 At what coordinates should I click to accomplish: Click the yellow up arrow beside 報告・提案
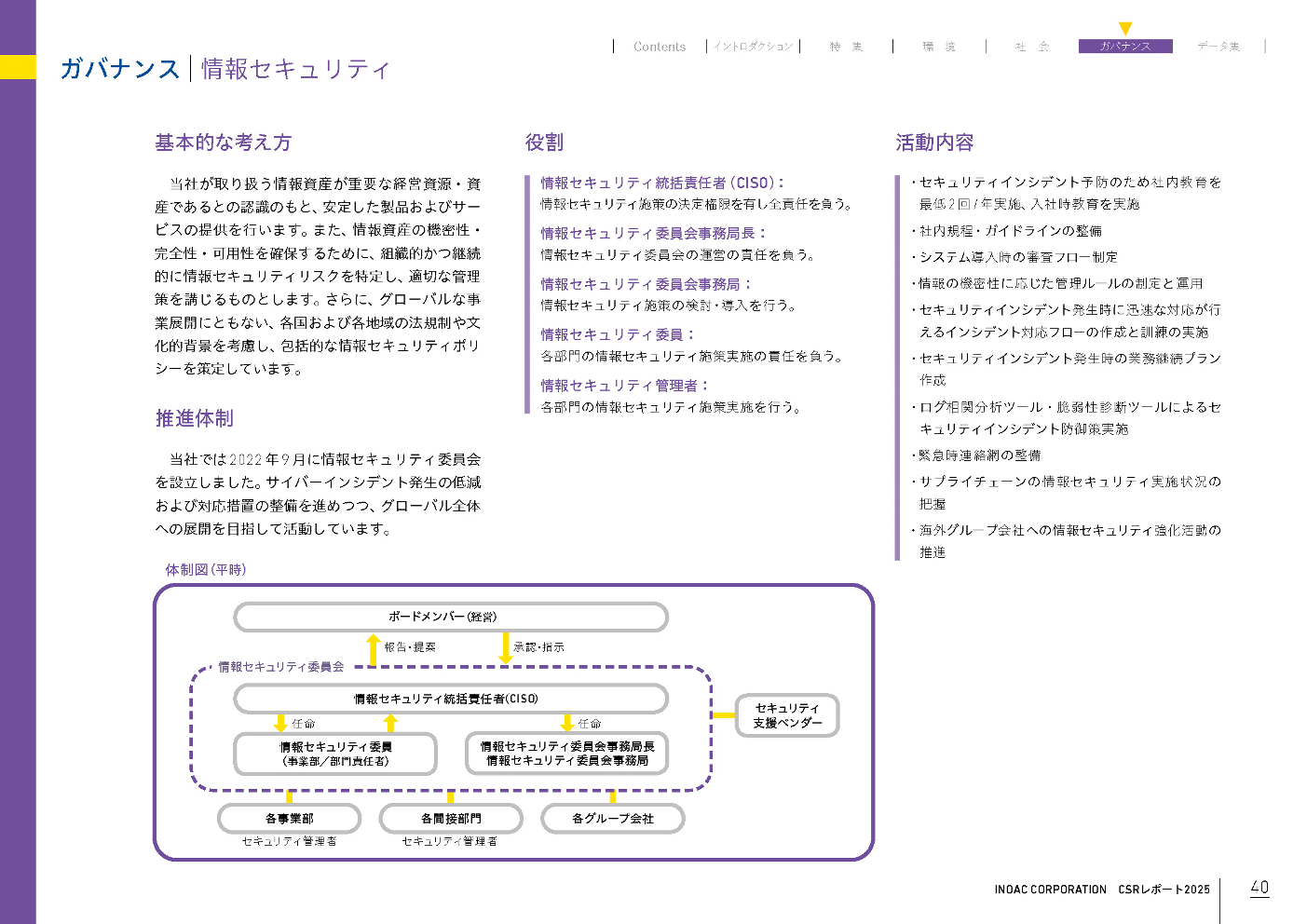tap(374, 649)
